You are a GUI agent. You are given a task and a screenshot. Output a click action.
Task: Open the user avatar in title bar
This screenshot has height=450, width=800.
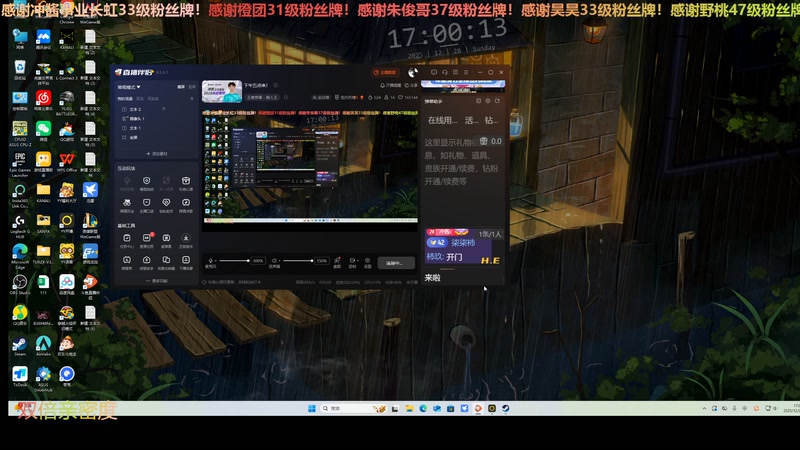413,72
